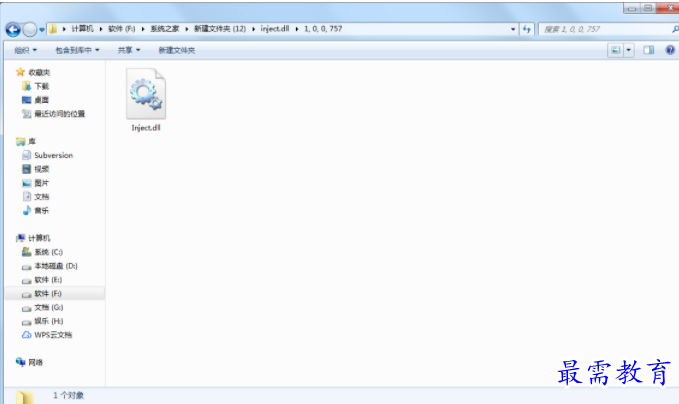The height and width of the screenshot is (404, 679).
Task: Open Help with the question mark icon
Action: click(670, 50)
